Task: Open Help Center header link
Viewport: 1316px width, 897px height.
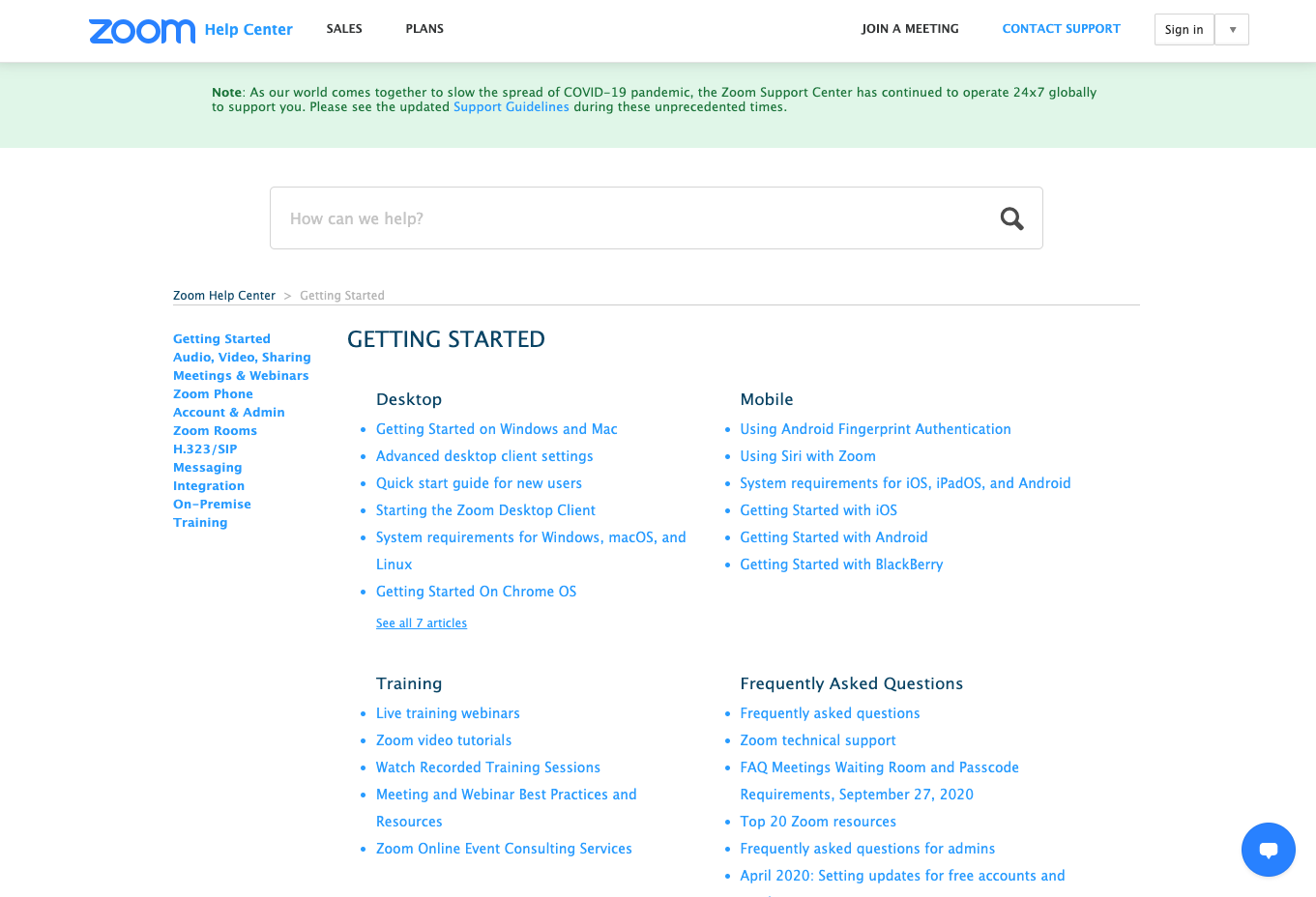Action: coord(249,30)
